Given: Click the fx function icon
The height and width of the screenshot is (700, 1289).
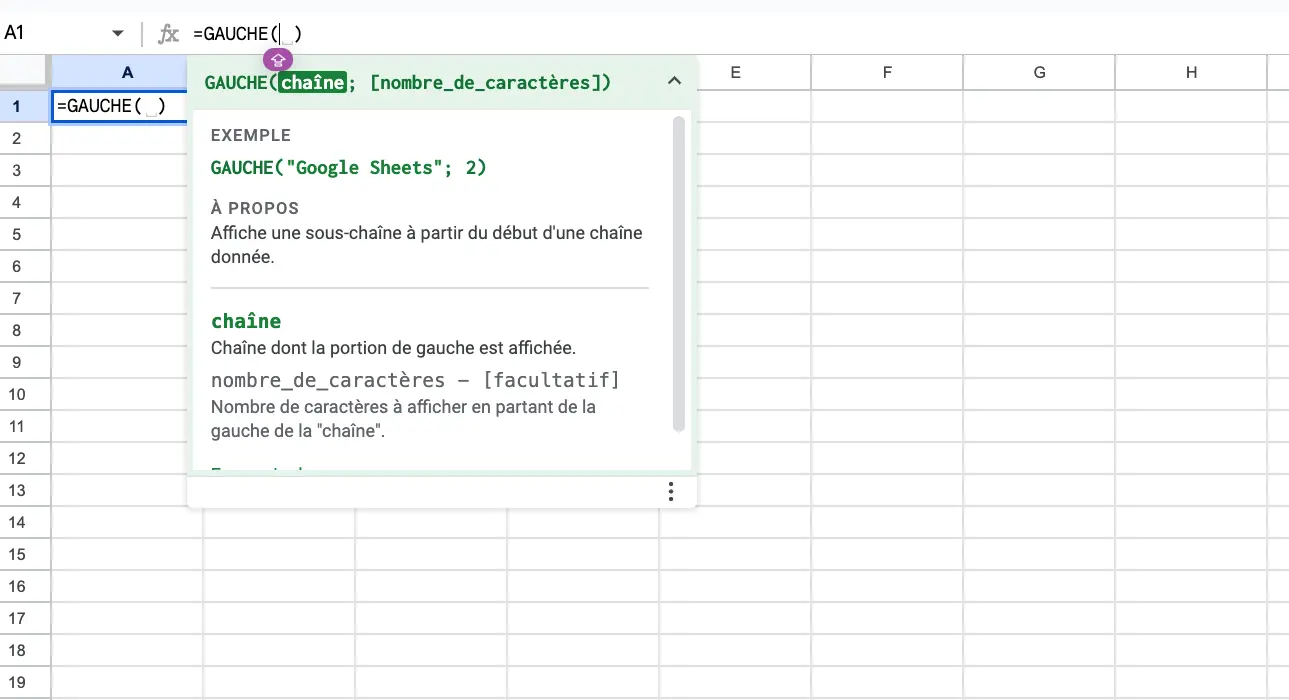Looking at the screenshot, I should tap(169, 34).
